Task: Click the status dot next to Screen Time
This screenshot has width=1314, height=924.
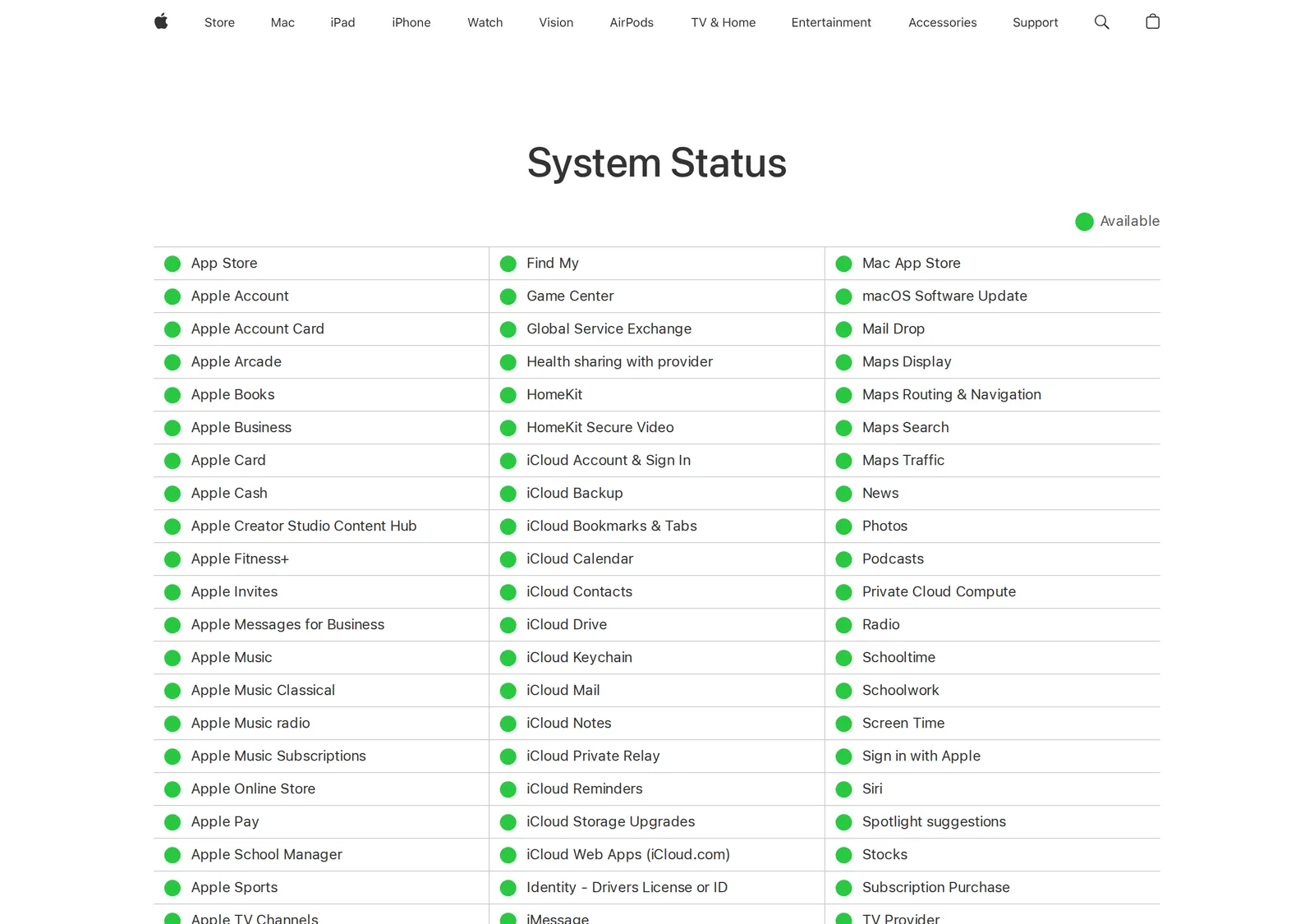Action: click(x=843, y=724)
